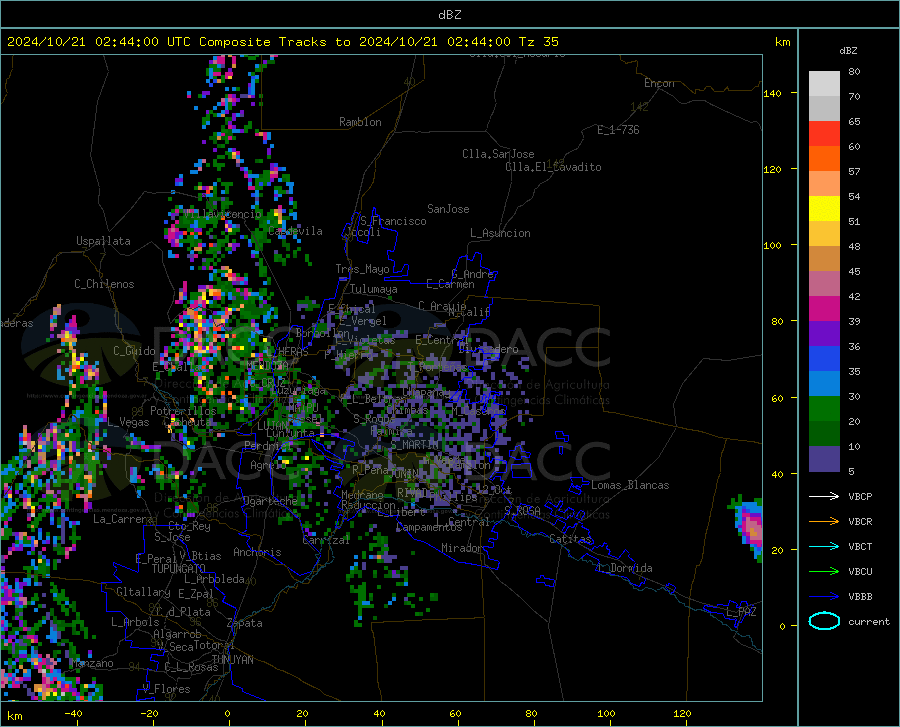Click the La_Carrera map label

pos(123,519)
